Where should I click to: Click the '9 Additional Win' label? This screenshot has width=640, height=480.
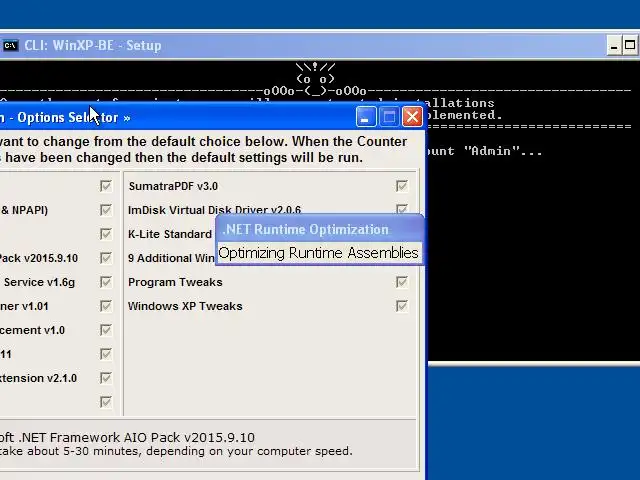pyautogui.click(x=171, y=258)
